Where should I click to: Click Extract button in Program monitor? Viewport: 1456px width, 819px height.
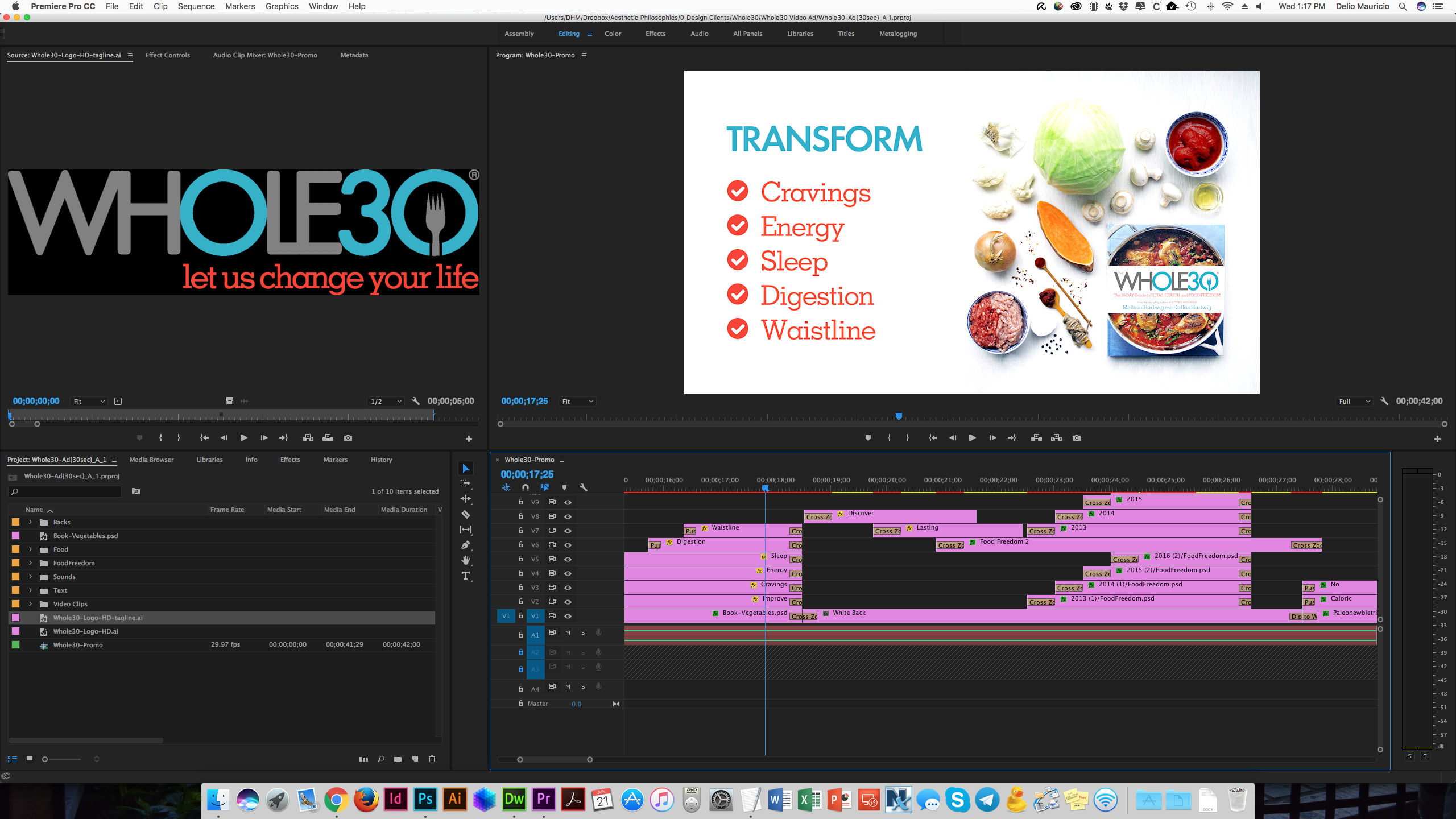(1056, 438)
